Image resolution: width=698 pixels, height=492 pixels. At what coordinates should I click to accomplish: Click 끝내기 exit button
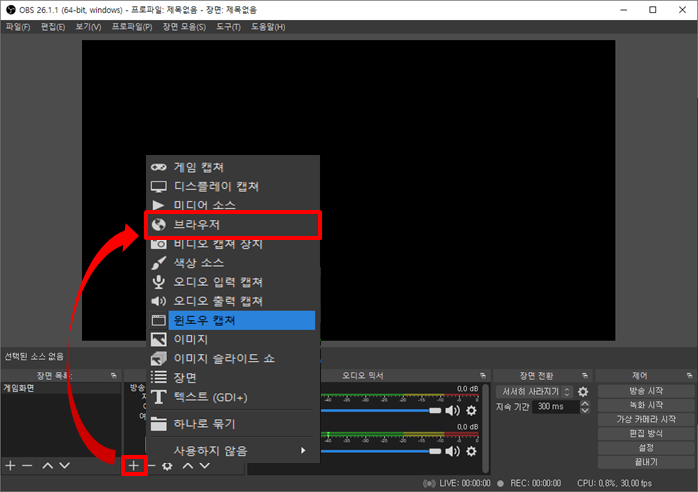(646, 462)
